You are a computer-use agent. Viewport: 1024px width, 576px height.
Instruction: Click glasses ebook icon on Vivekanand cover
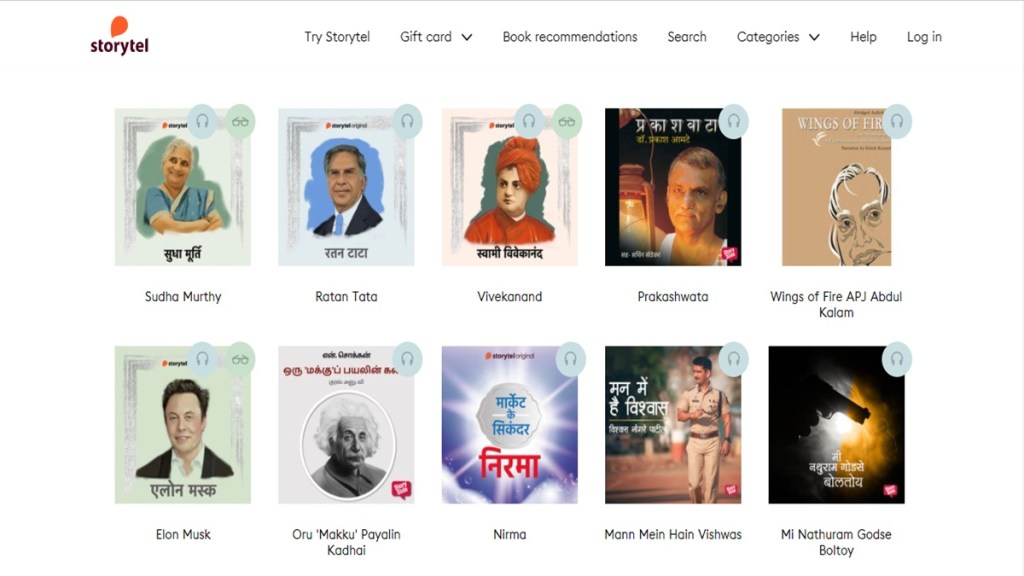(x=567, y=121)
